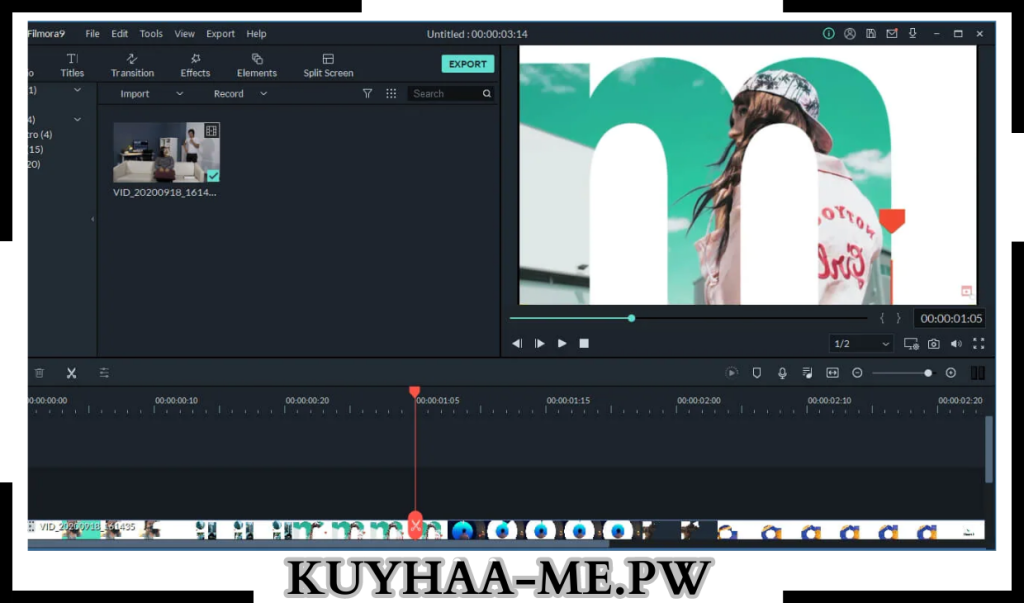Select the VID_20200918 media thumbnail
The height and width of the screenshot is (603, 1024).
click(166, 152)
